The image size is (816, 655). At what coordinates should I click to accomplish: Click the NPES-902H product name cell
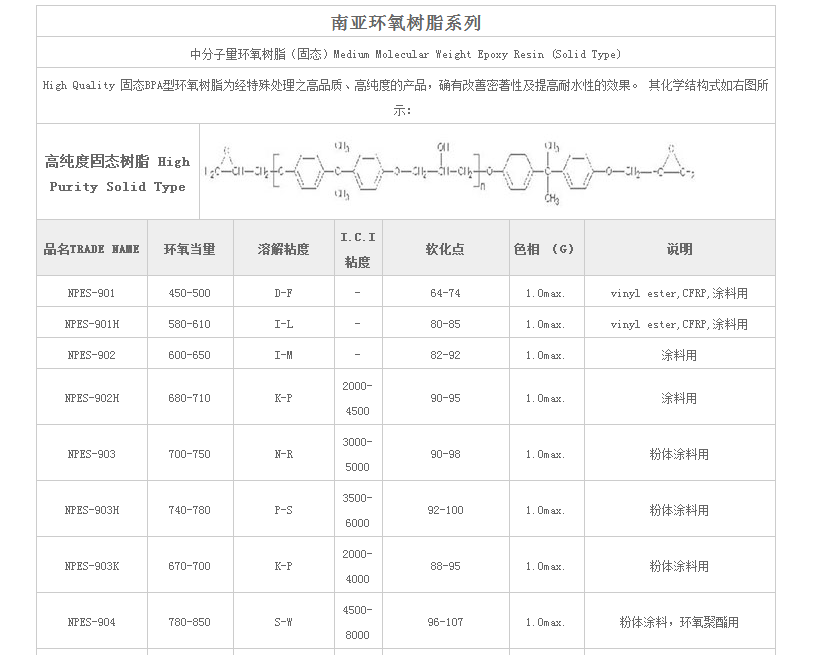92,398
